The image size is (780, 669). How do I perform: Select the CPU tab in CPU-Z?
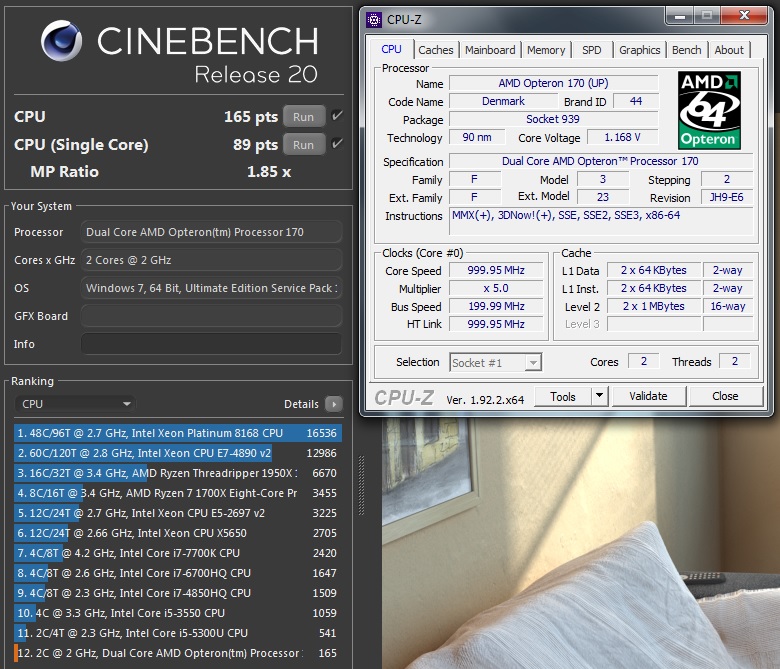click(391, 49)
